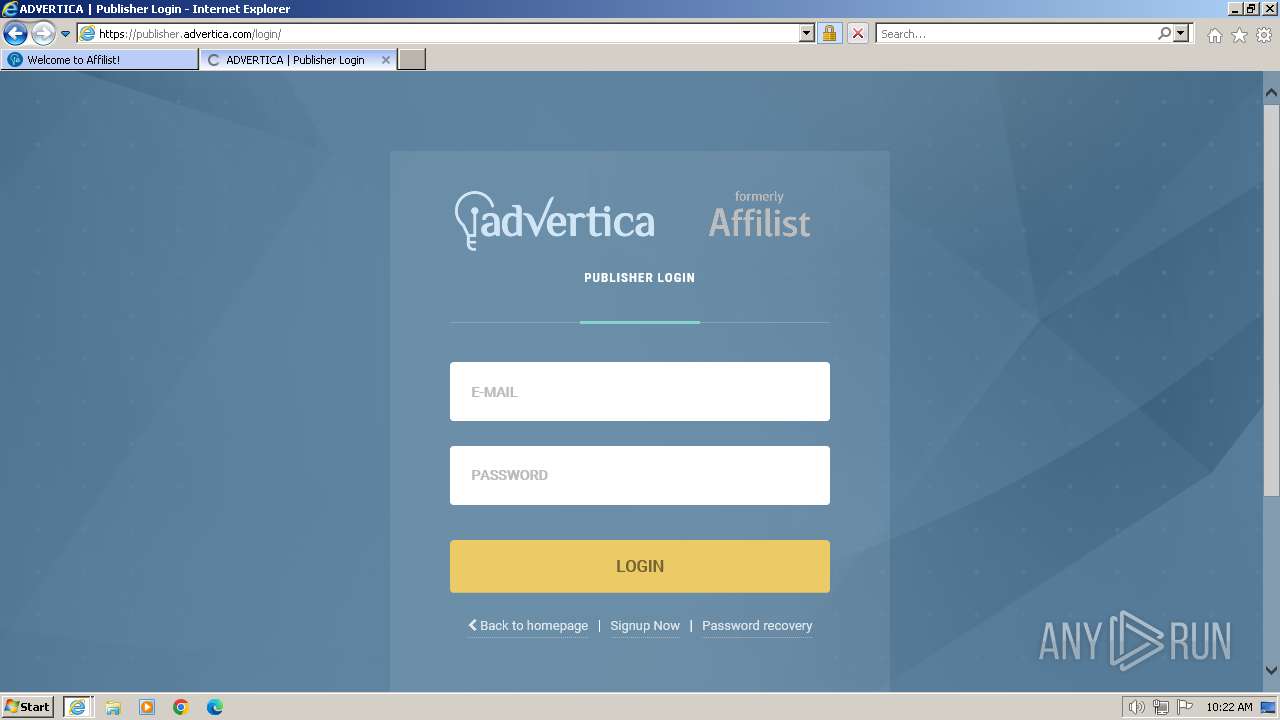Image resolution: width=1280 pixels, height=720 pixels.
Task: Click the page scrollbar up arrow
Action: (1271, 92)
